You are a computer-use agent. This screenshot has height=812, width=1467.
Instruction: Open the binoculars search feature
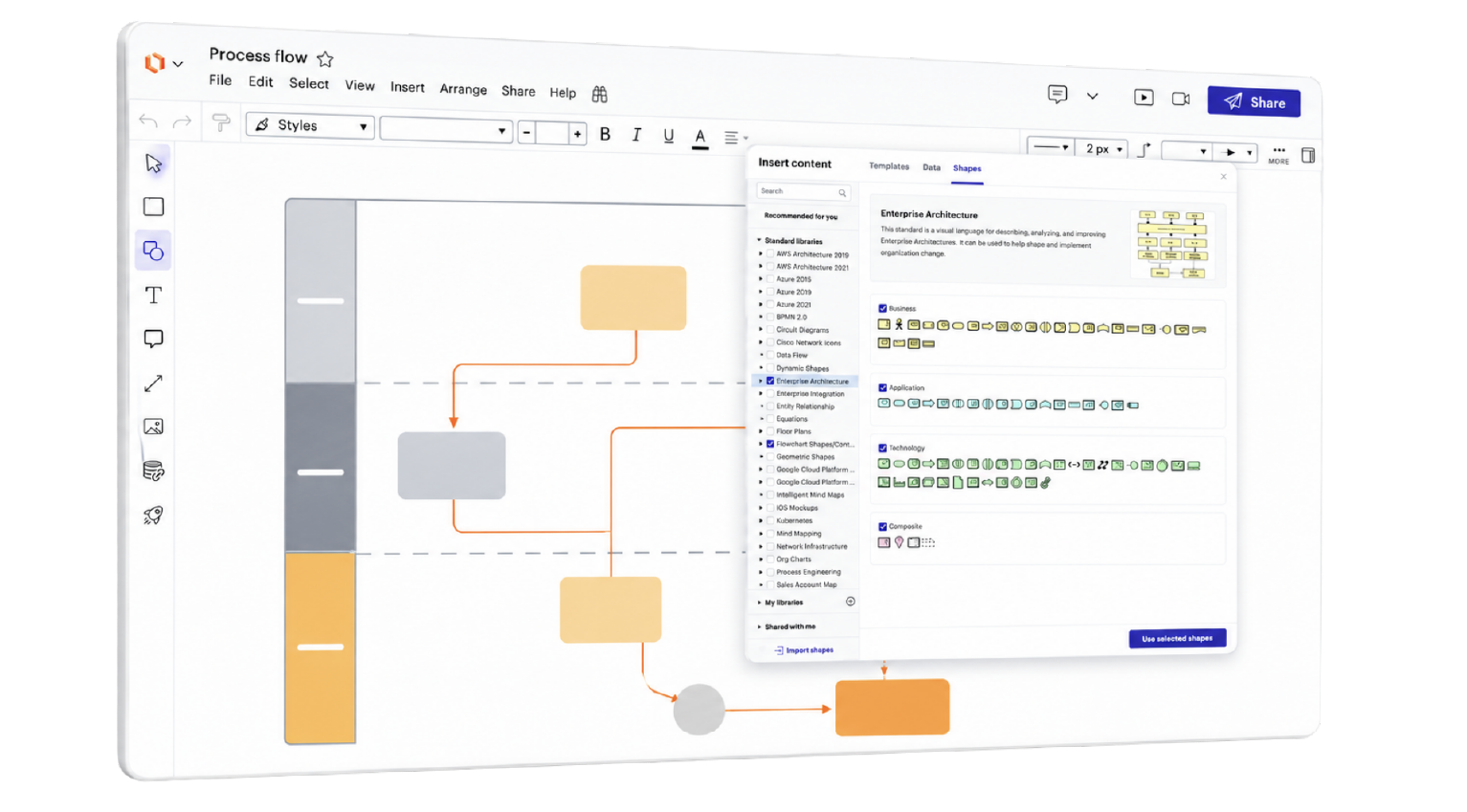pyautogui.click(x=600, y=94)
